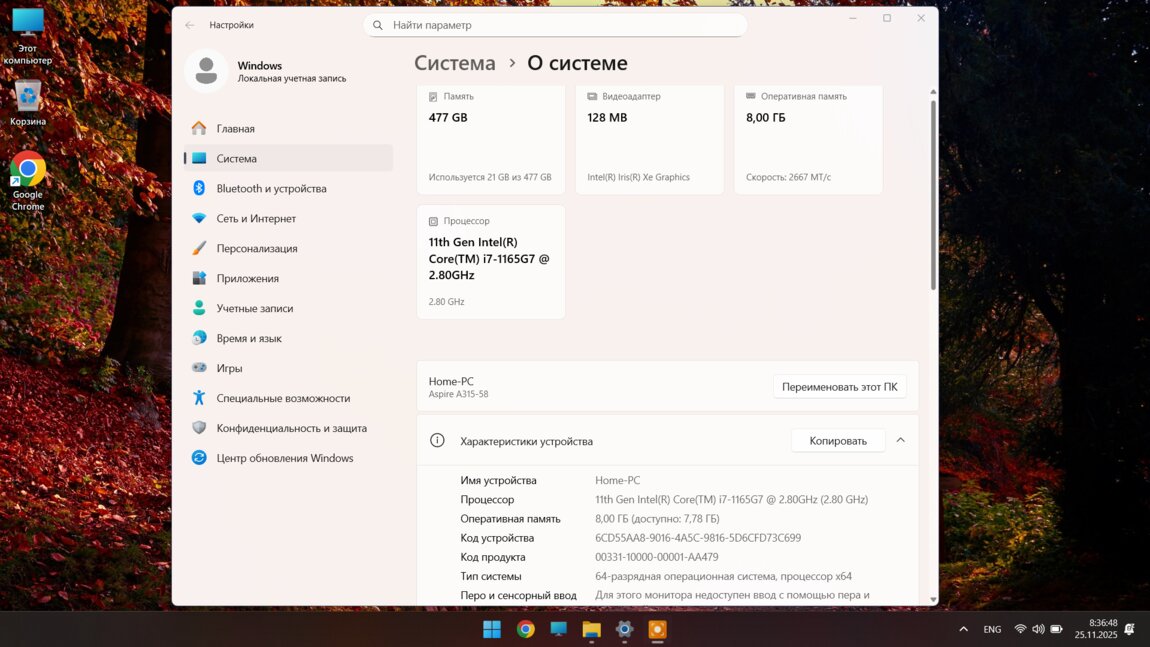The height and width of the screenshot is (647, 1150).
Task: Click the Windows Start button
Action: [x=492, y=629]
